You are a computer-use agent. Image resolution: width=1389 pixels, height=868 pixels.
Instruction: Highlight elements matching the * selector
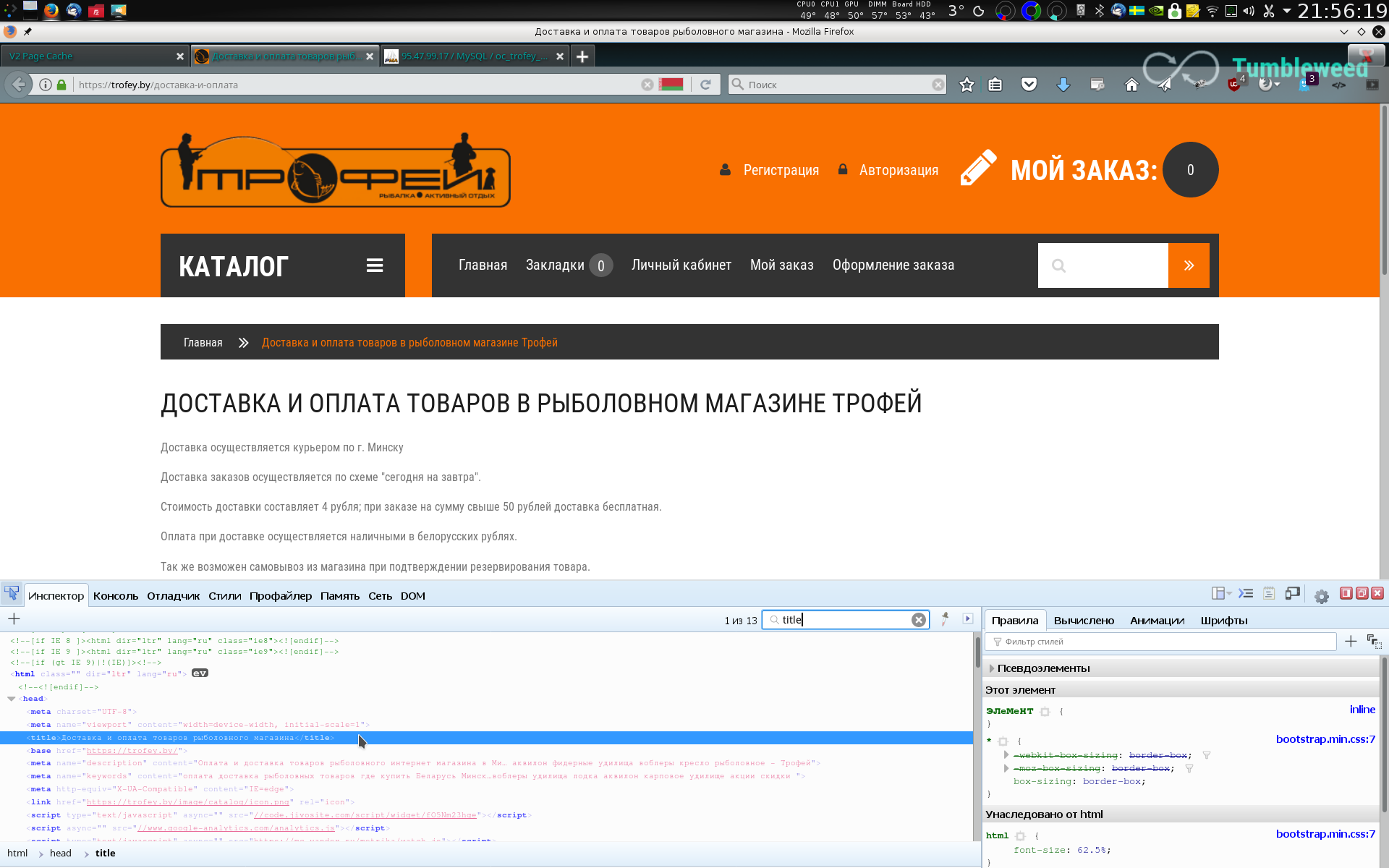pos(1003,741)
